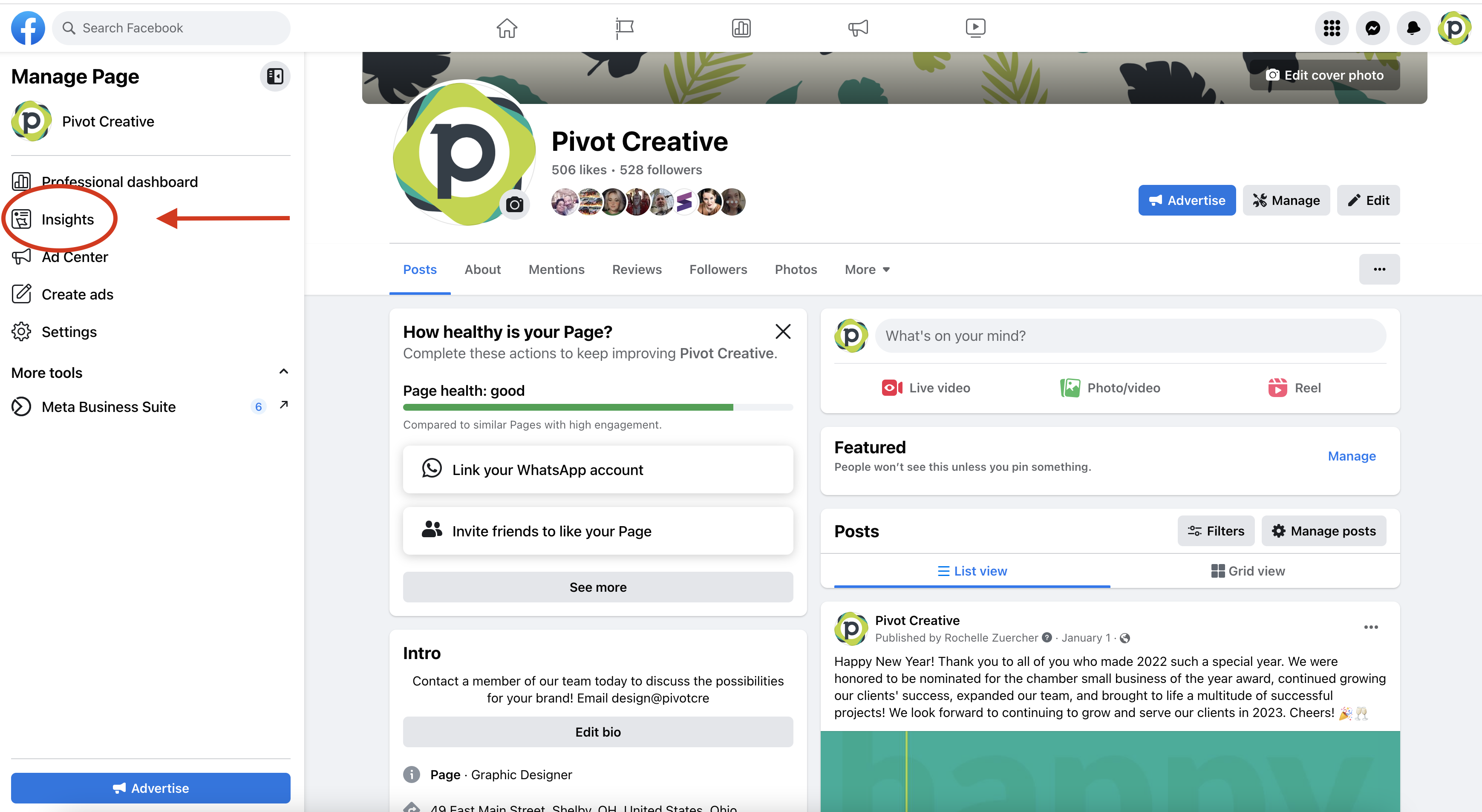Open the Messenger icon in top bar
Image resolution: width=1482 pixels, height=812 pixels.
coord(1372,28)
